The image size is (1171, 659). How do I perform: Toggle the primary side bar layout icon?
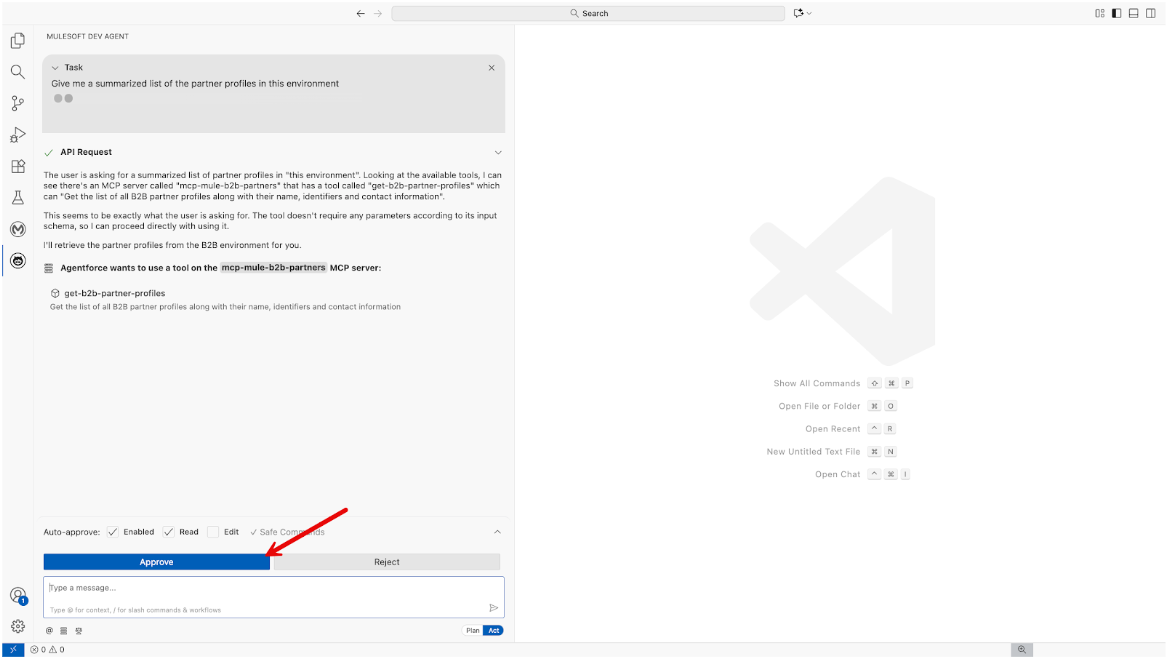coord(1116,13)
